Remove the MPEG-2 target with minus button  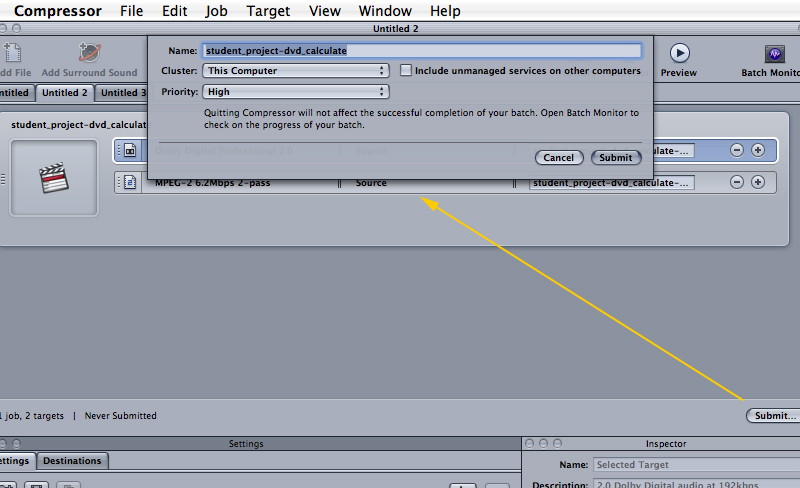tap(737, 182)
